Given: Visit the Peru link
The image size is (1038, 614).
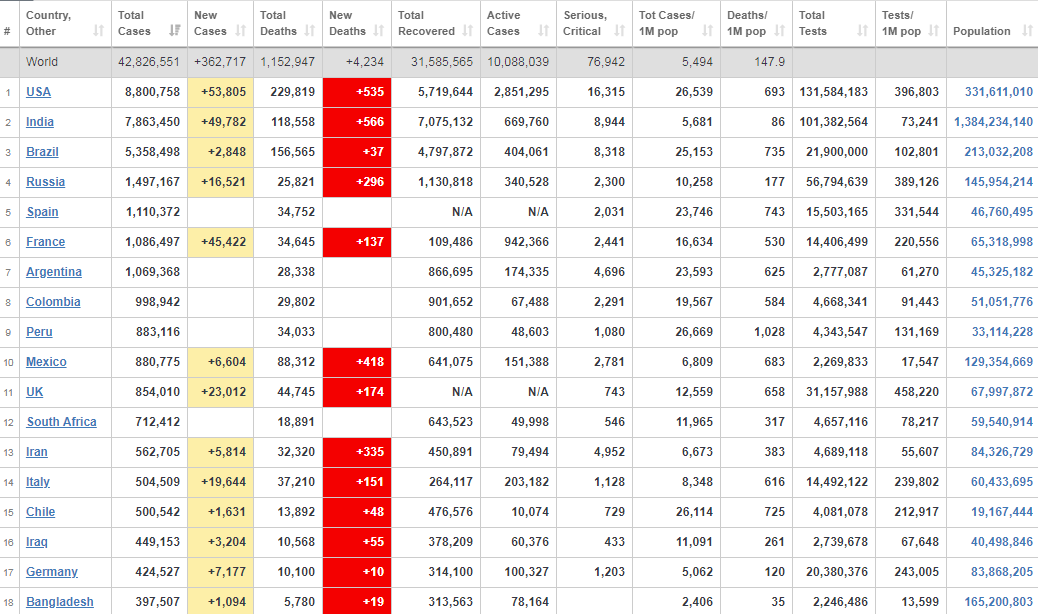Looking at the screenshot, I should coord(39,332).
